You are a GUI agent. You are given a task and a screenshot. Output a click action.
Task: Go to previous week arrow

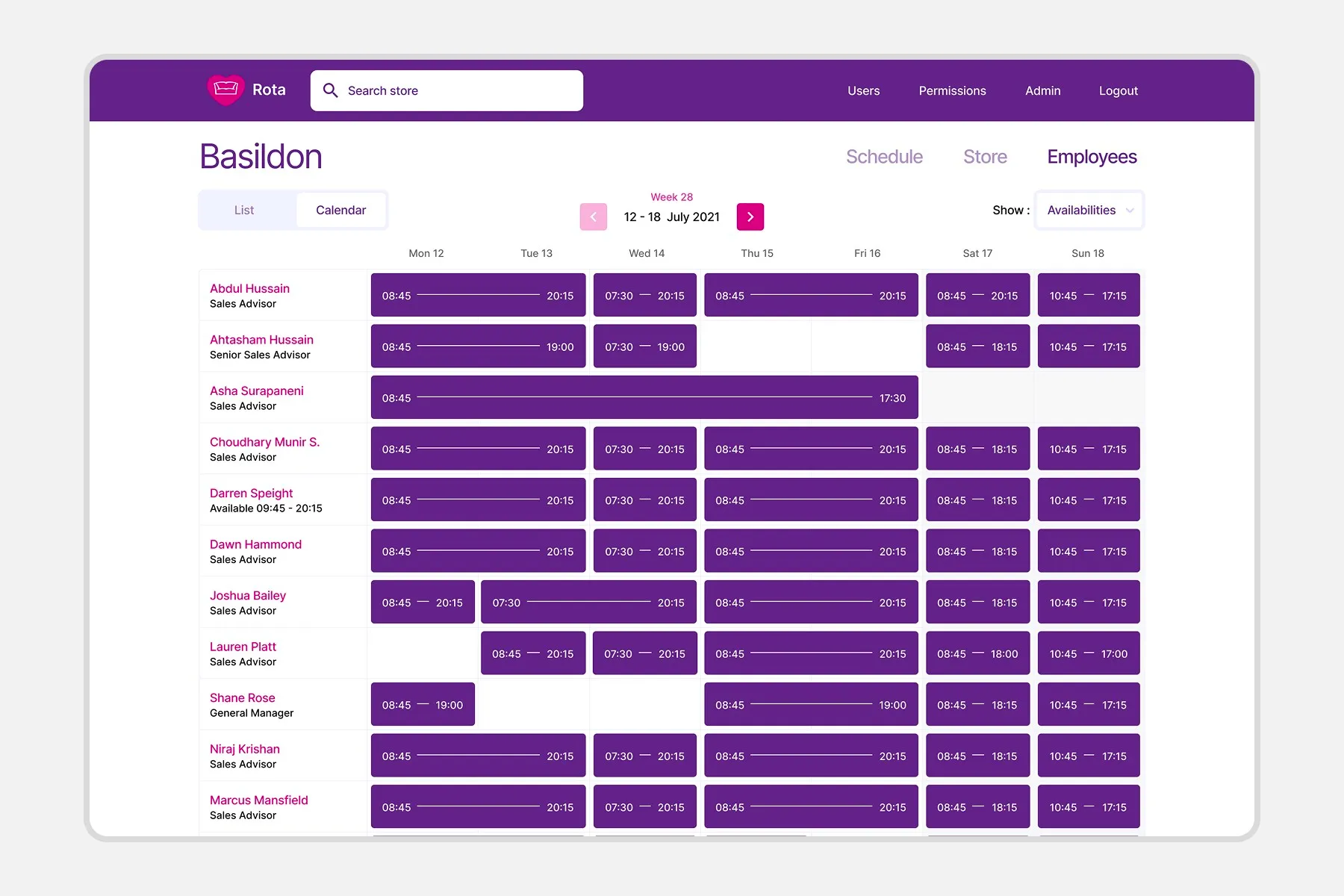click(x=594, y=217)
